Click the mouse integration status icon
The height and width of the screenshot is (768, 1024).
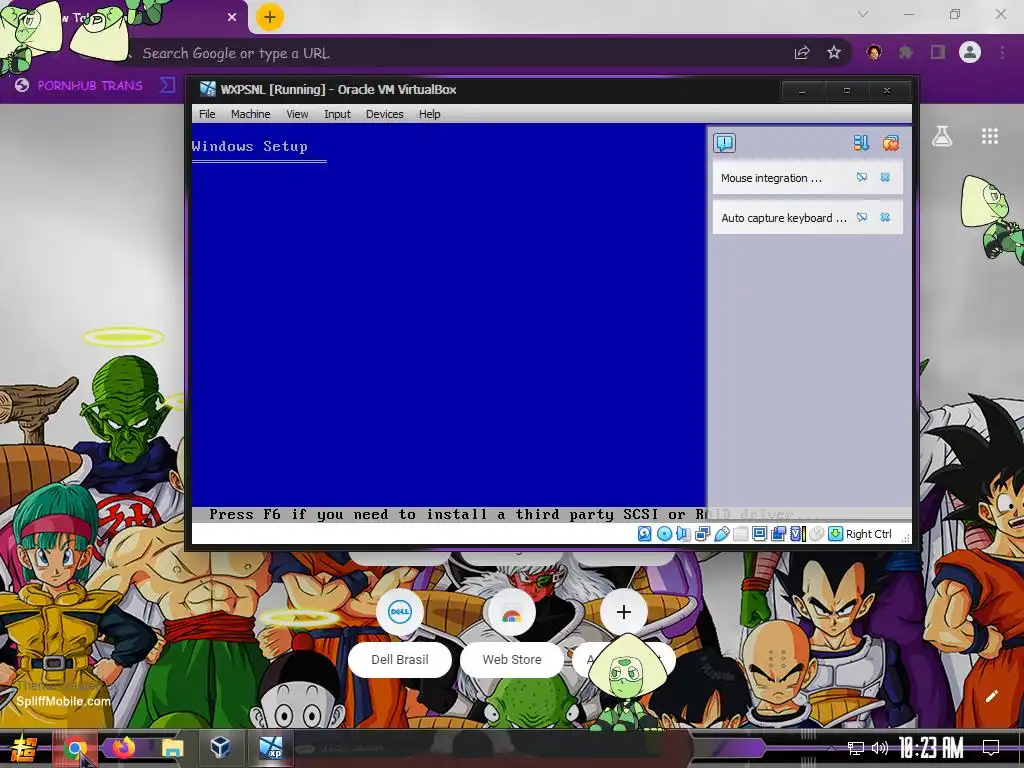coord(817,534)
